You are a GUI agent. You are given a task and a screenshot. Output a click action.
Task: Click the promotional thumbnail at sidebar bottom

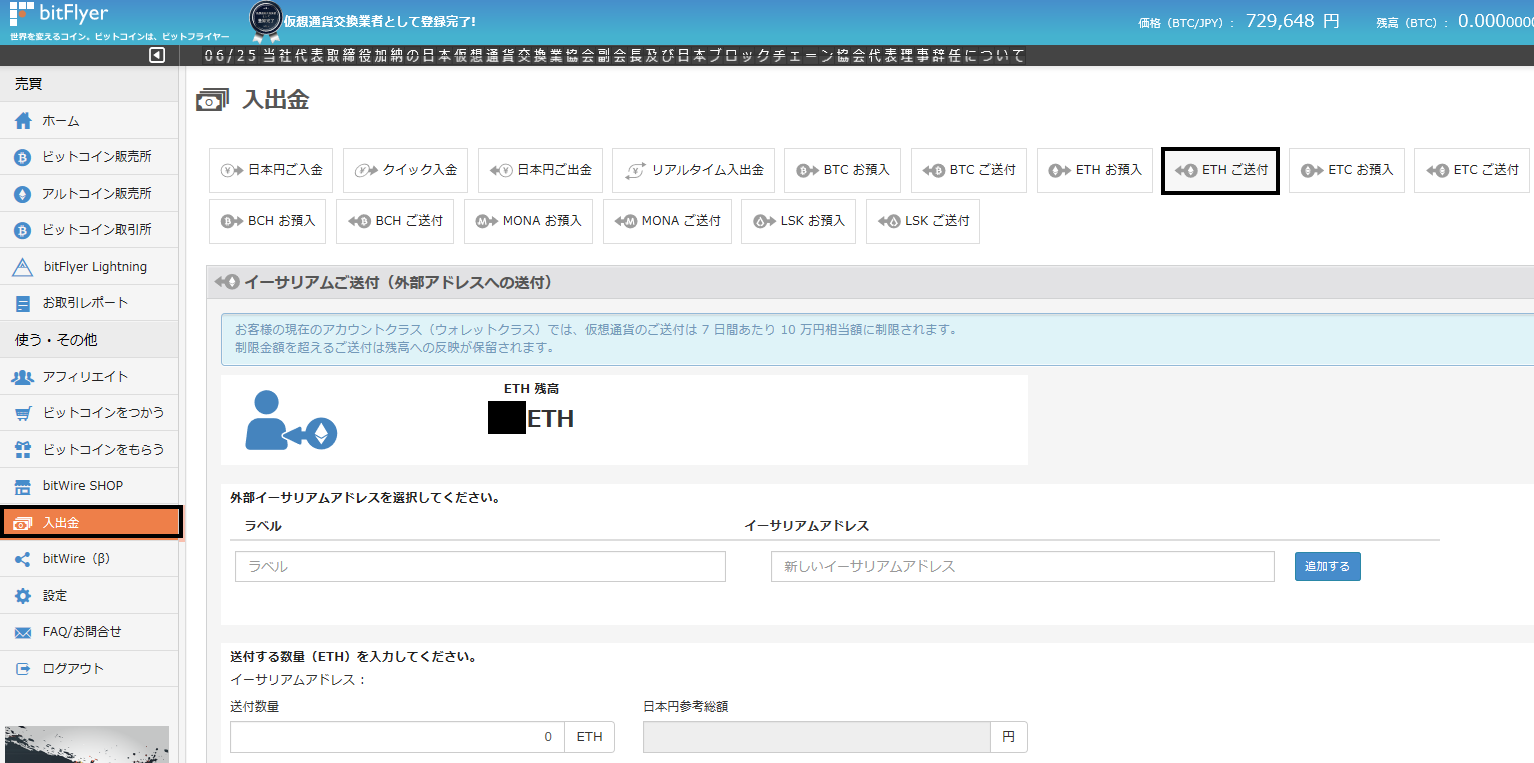tap(87, 744)
